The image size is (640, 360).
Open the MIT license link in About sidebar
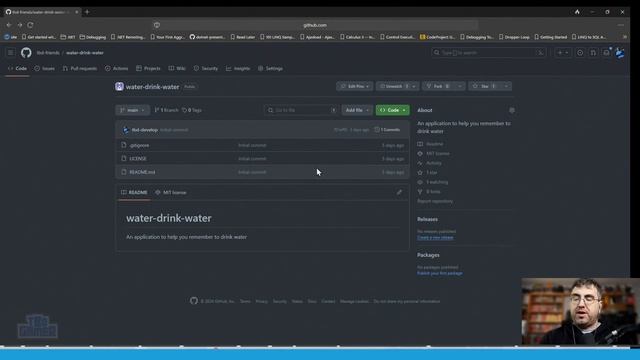[x=438, y=153]
